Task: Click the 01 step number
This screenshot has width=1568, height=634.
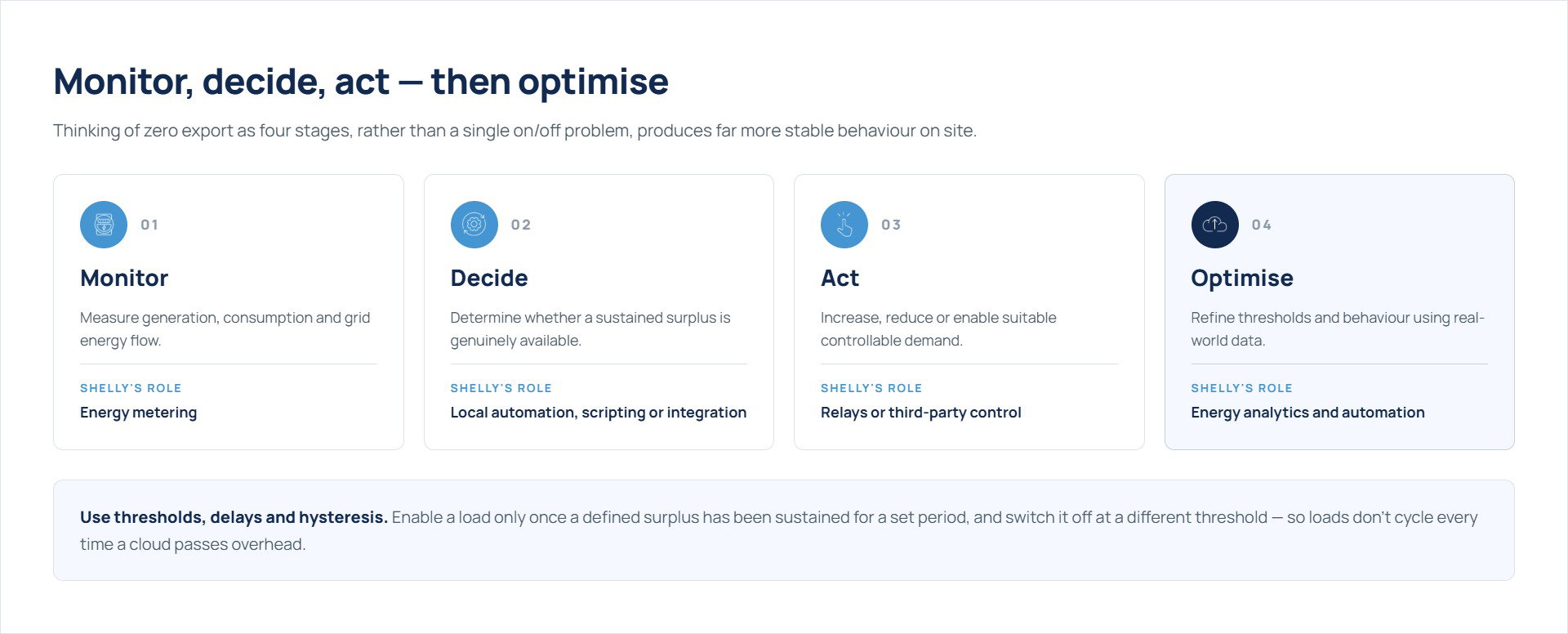Action: click(149, 225)
